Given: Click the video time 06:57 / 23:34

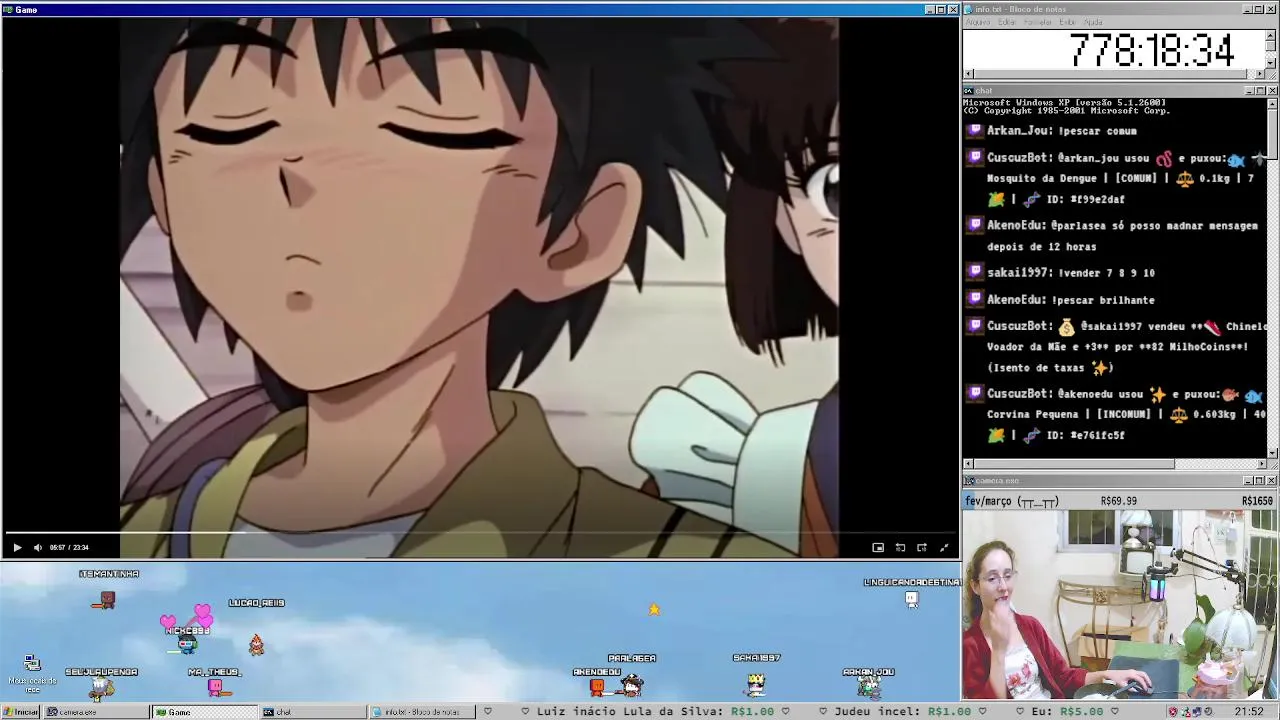Looking at the screenshot, I should (x=69, y=547).
